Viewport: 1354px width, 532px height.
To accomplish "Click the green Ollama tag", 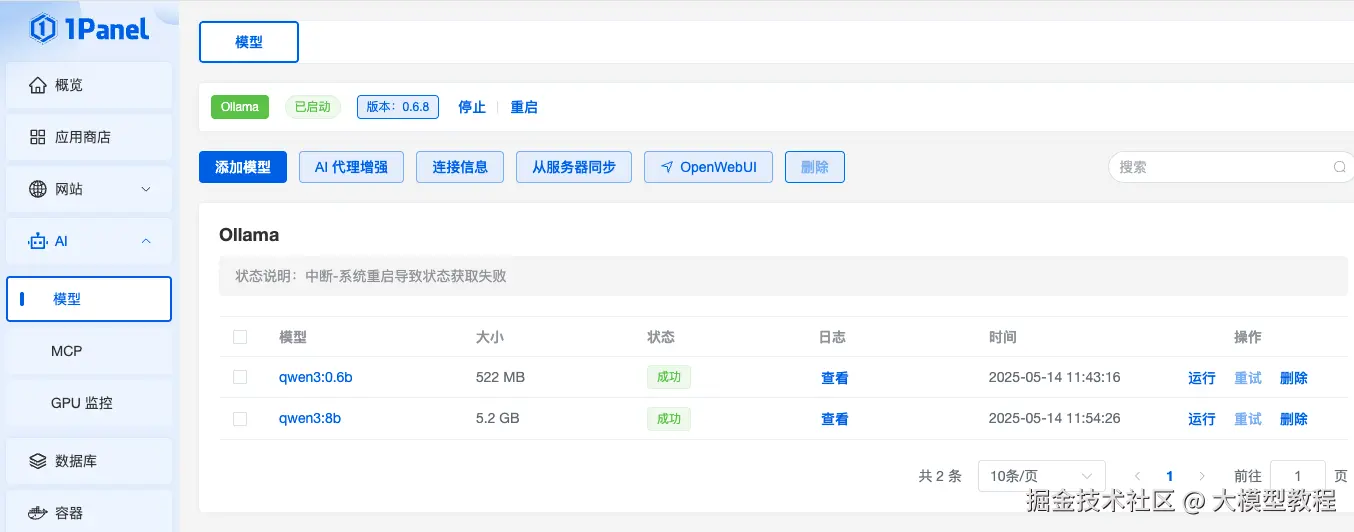I will point(240,107).
